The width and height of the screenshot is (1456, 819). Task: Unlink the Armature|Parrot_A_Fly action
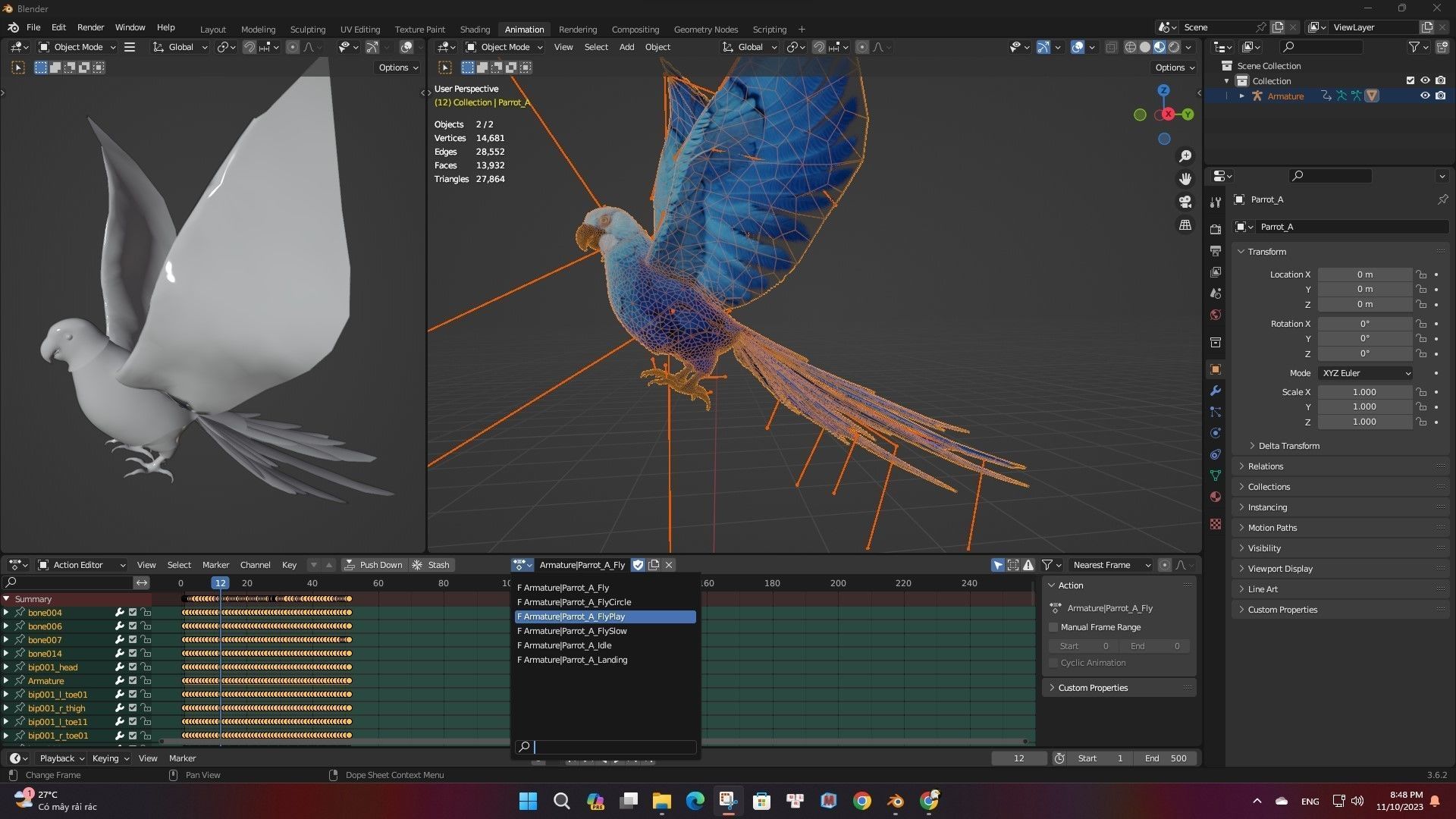669,565
